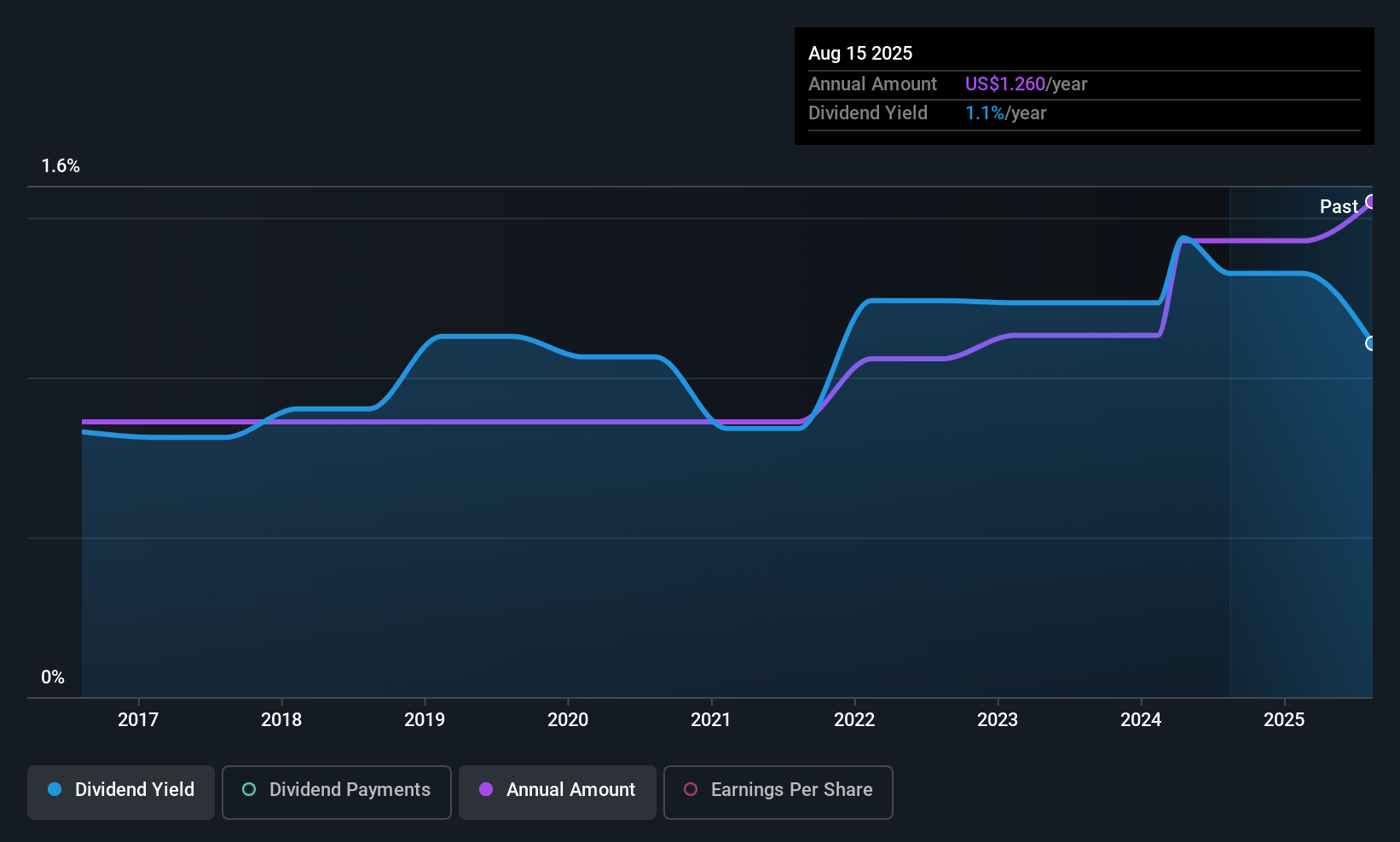Image resolution: width=1400 pixels, height=842 pixels.
Task: Click the 2019 x-axis label
Action: tap(425, 720)
